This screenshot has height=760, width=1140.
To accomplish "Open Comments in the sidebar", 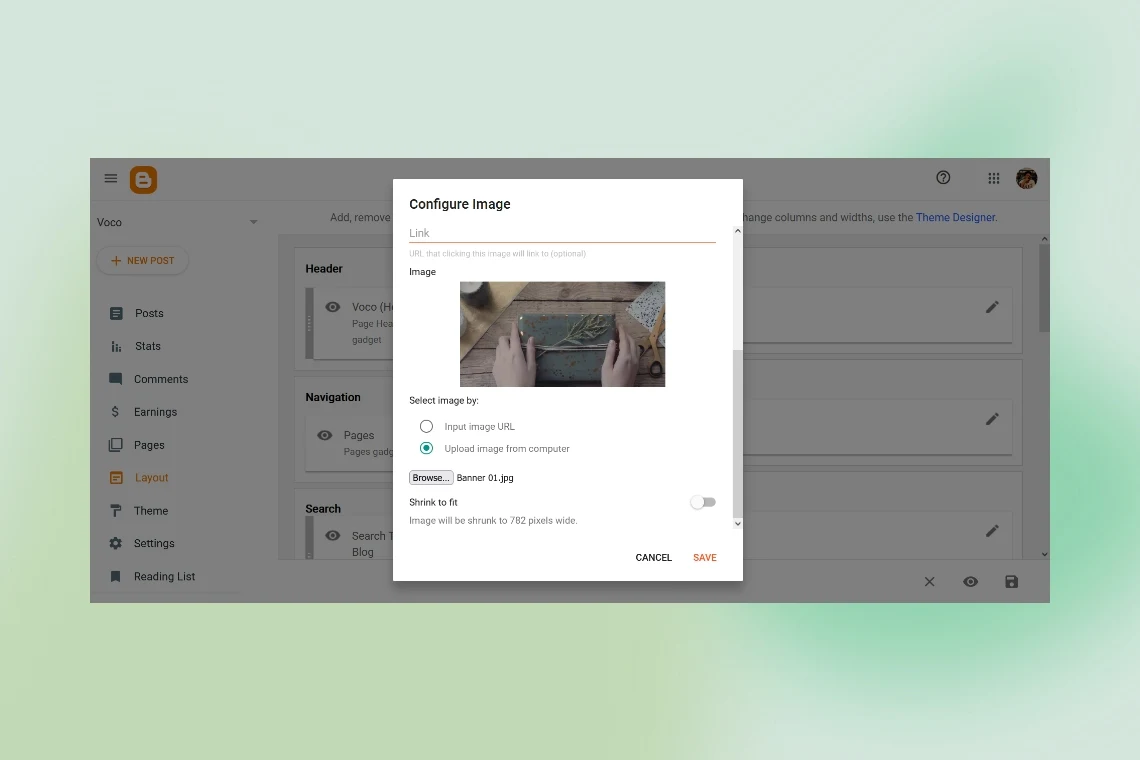I will 161,379.
